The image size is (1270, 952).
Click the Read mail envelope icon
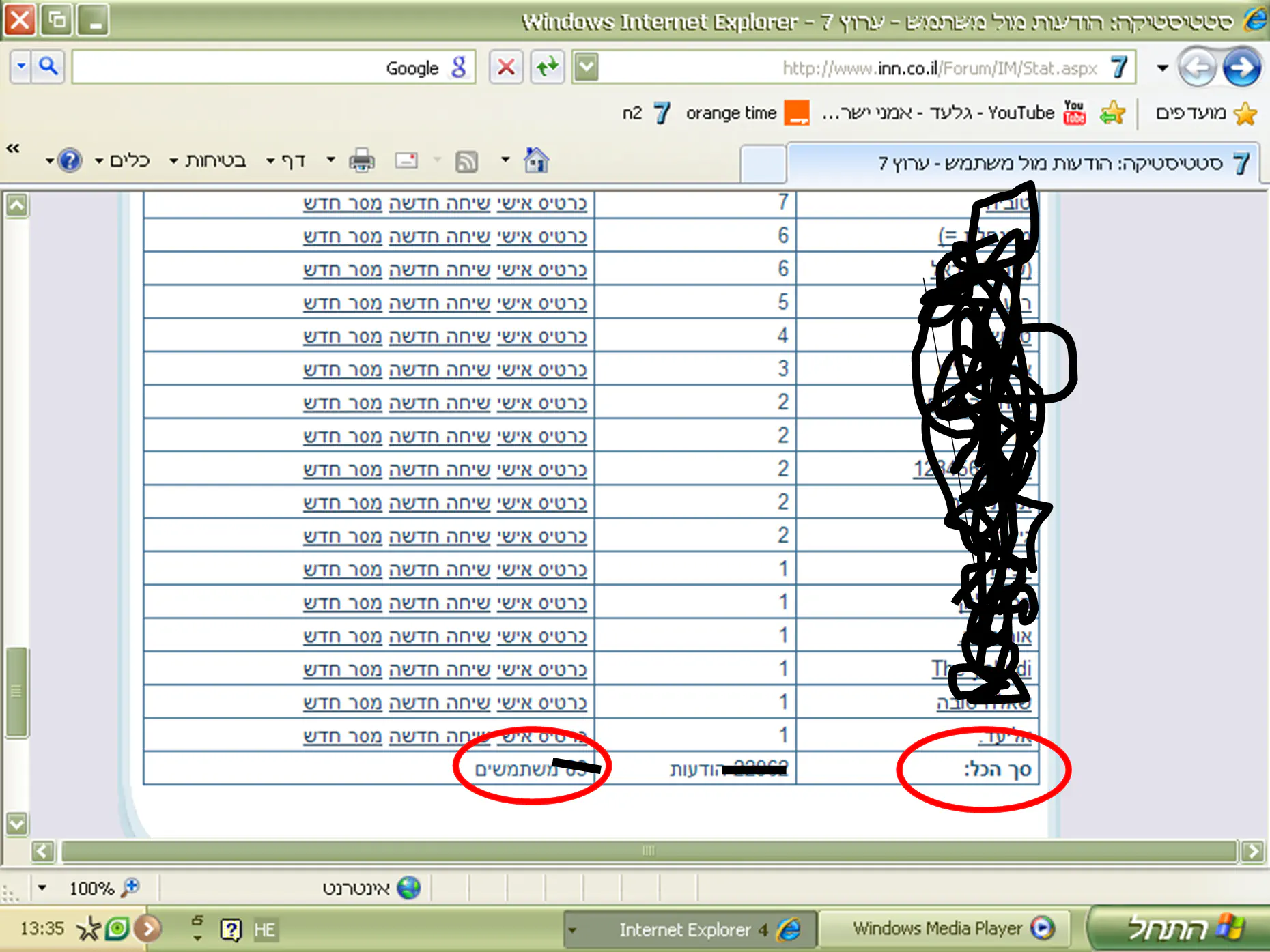click(x=406, y=161)
